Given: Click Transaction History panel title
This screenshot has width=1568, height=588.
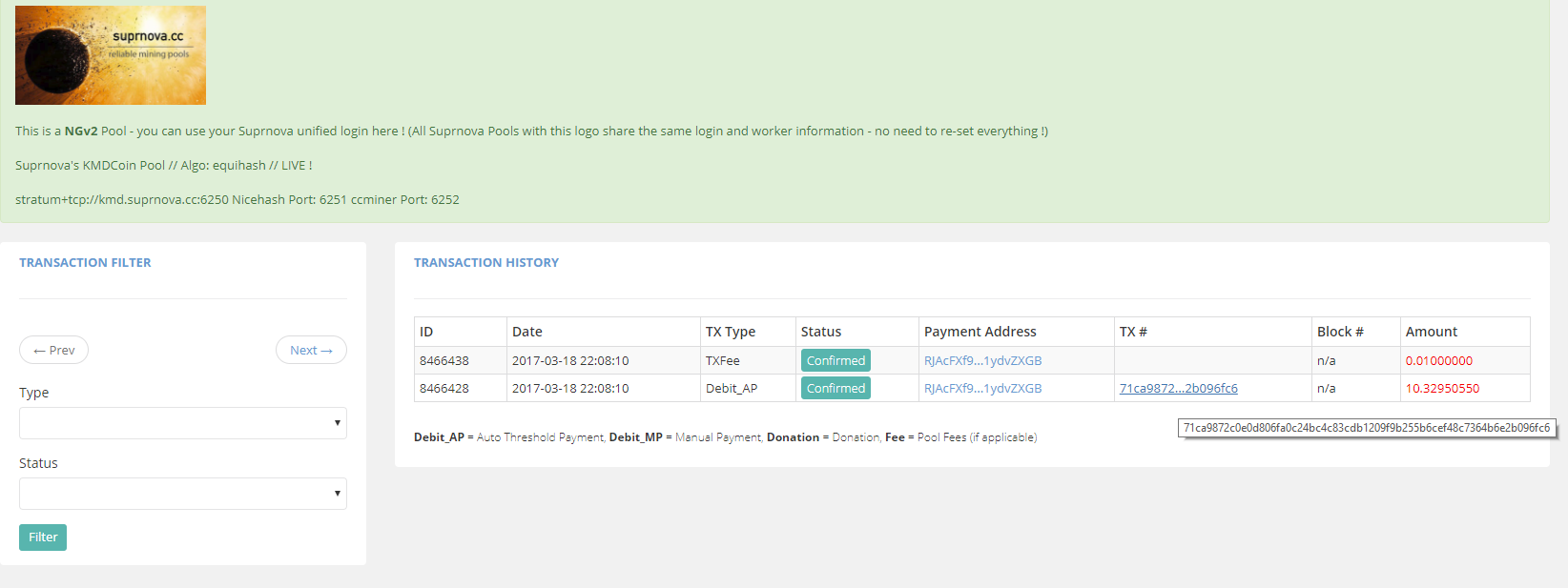Looking at the screenshot, I should coord(486,263).
